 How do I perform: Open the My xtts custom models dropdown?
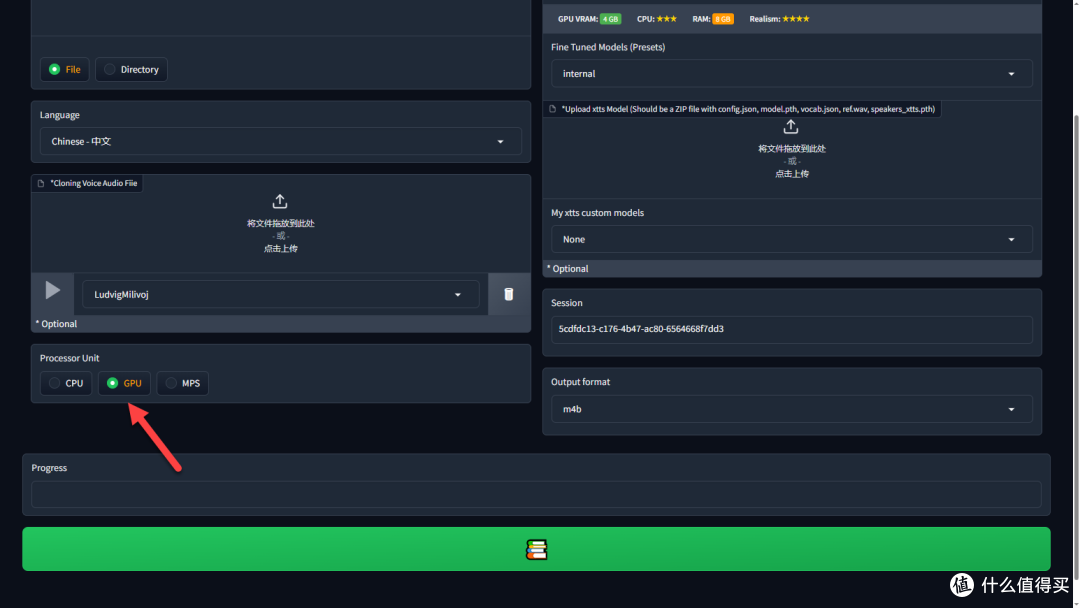coord(791,240)
